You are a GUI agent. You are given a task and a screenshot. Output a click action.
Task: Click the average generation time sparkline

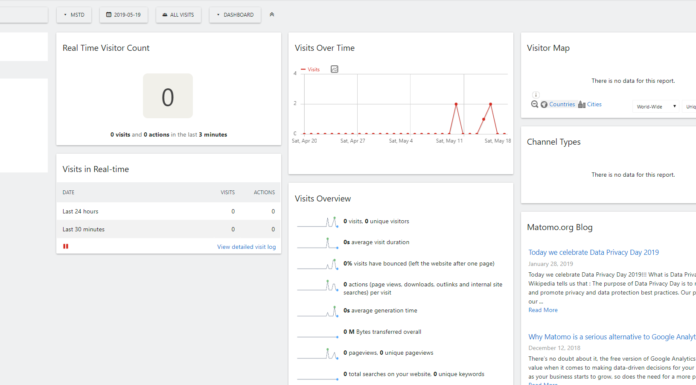pyautogui.click(x=318, y=311)
